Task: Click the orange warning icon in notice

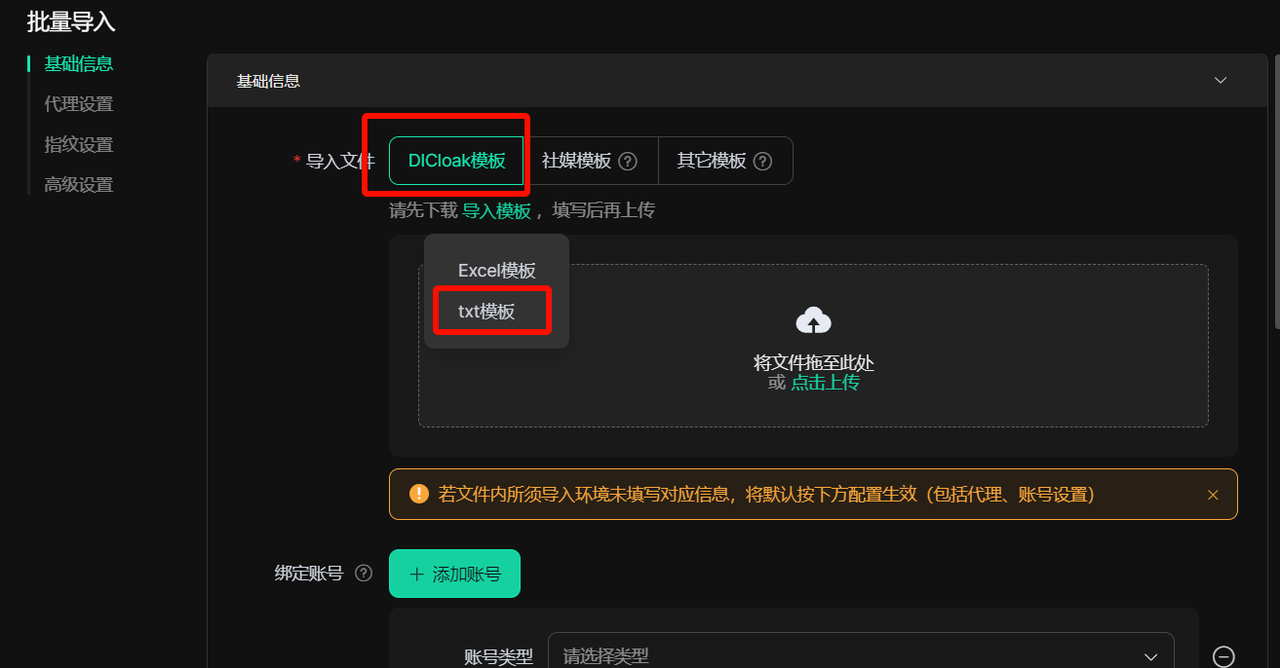Action: [x=419, y=494]
